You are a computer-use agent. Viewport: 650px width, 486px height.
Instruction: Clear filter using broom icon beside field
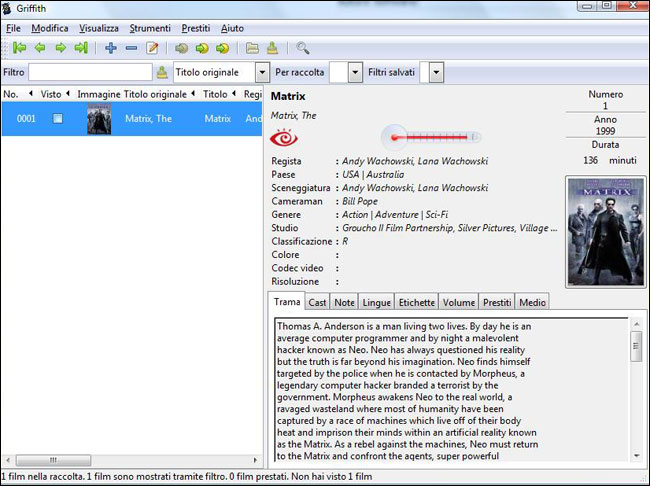[163, 73]
